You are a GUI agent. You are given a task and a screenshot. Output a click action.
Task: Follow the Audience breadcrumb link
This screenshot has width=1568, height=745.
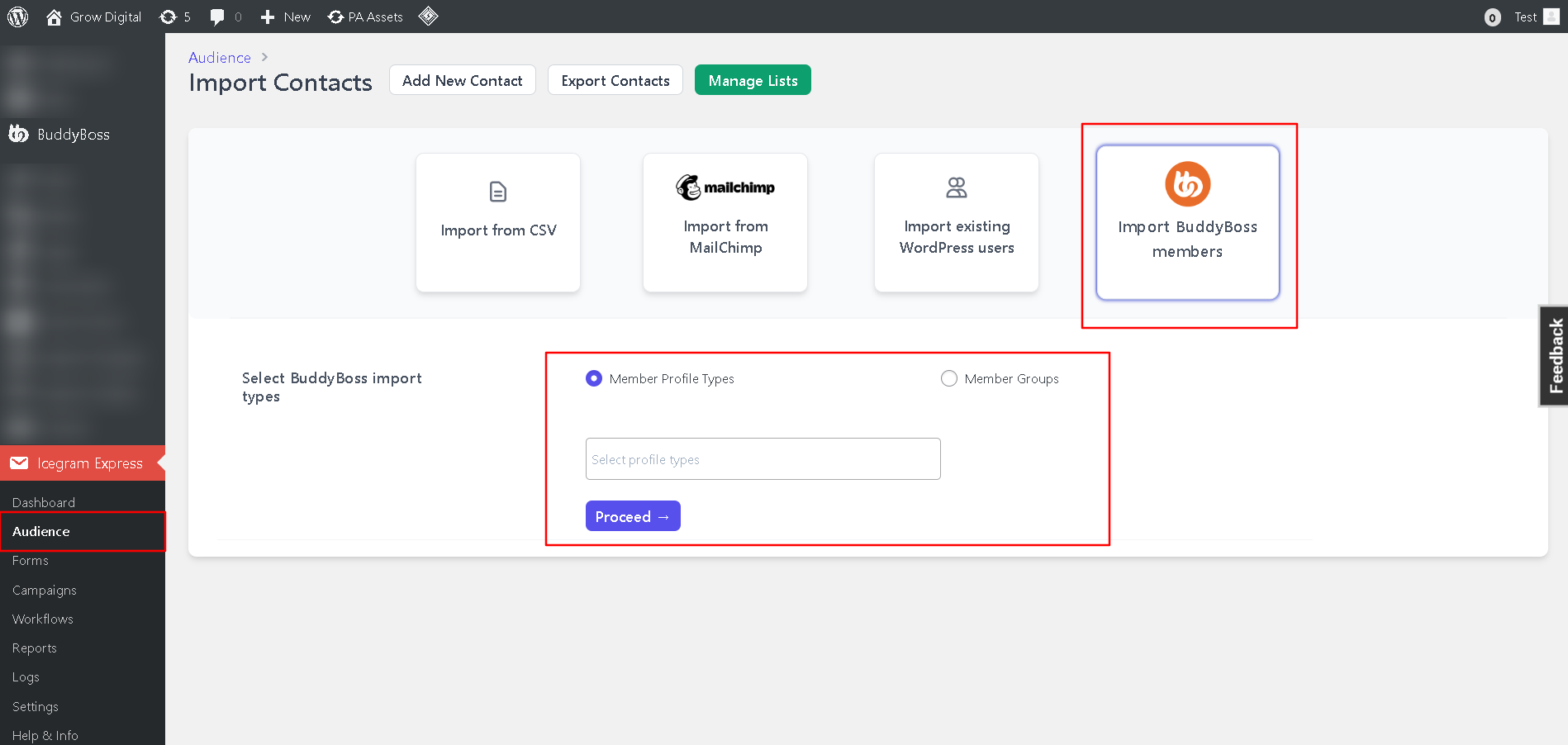point(220,57)
